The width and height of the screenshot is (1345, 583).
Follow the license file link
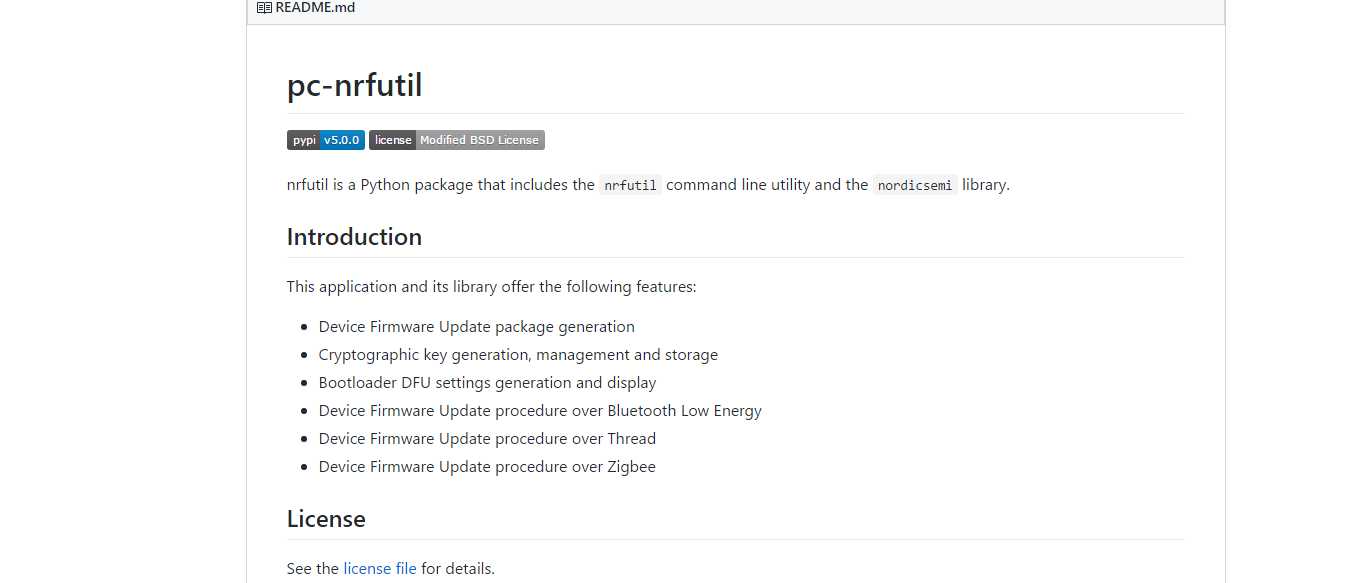coord(380,569)
